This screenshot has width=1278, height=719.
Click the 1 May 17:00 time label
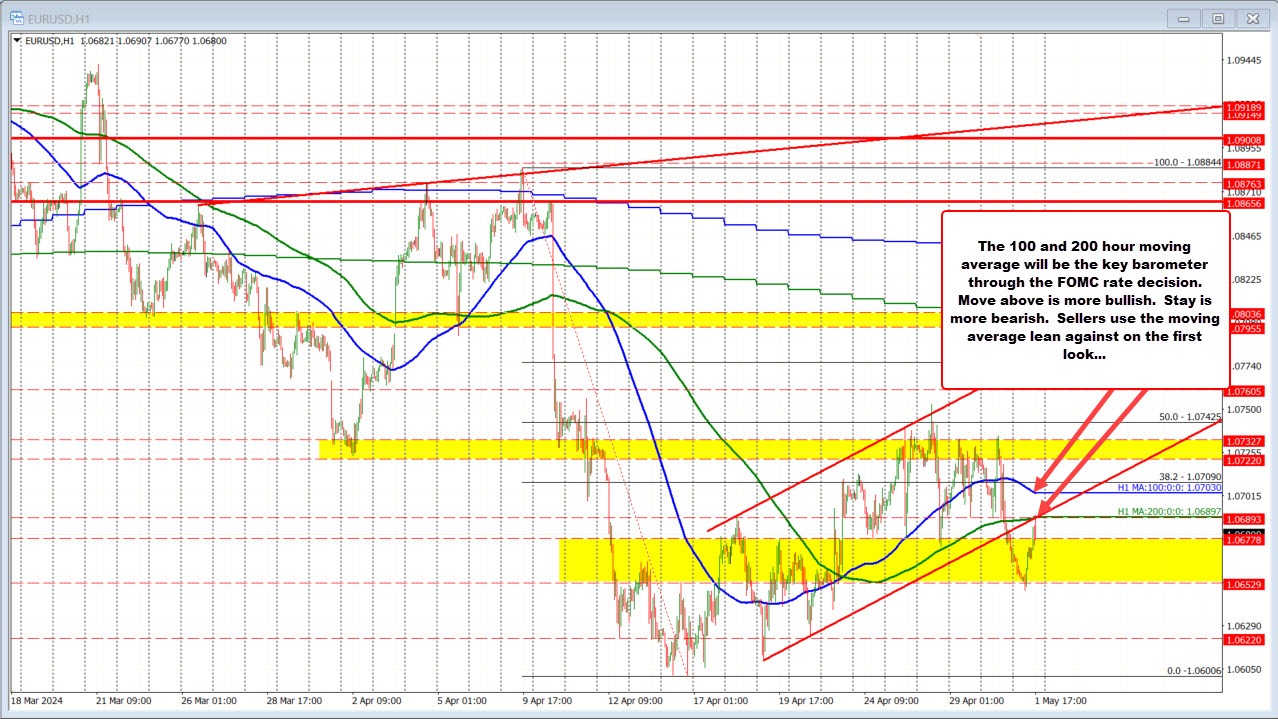click(1058, 701)
